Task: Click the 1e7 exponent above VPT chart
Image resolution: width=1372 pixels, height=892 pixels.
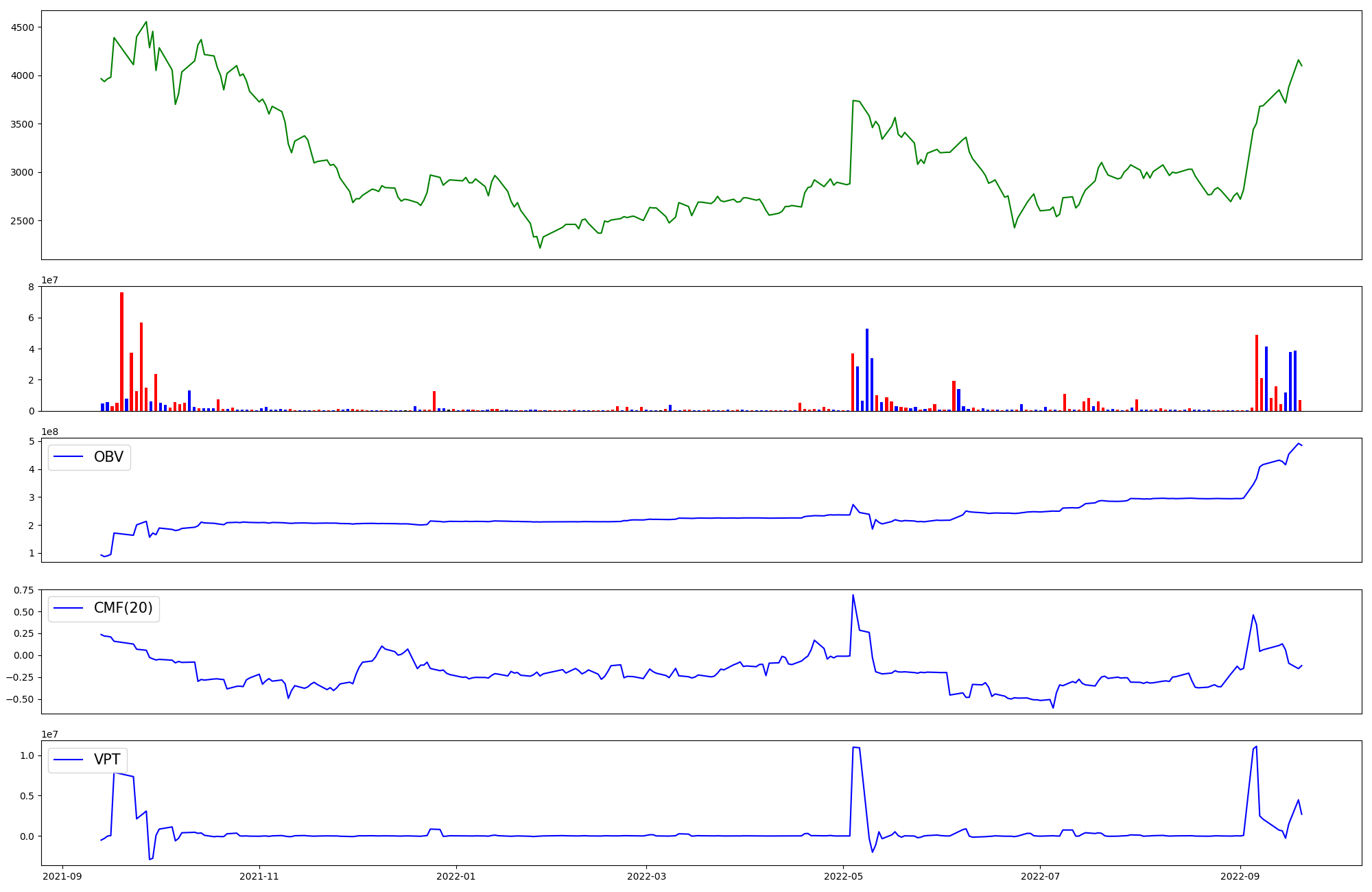Action: [49, 734]
